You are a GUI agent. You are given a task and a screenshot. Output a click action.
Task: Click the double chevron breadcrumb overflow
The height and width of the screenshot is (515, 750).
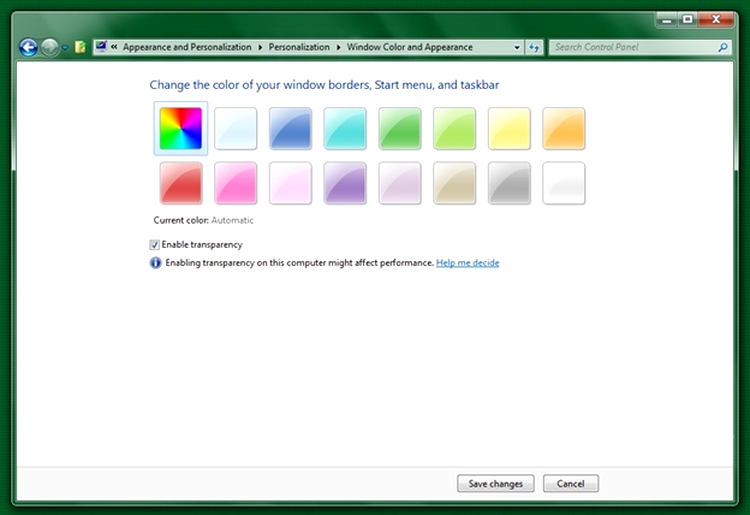[x=114, y=47]
